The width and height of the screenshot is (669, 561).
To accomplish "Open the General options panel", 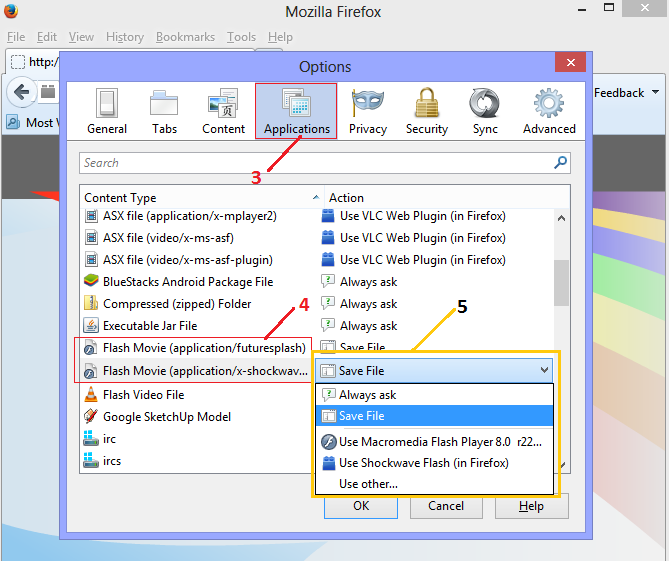I will (x=107, y=111).
